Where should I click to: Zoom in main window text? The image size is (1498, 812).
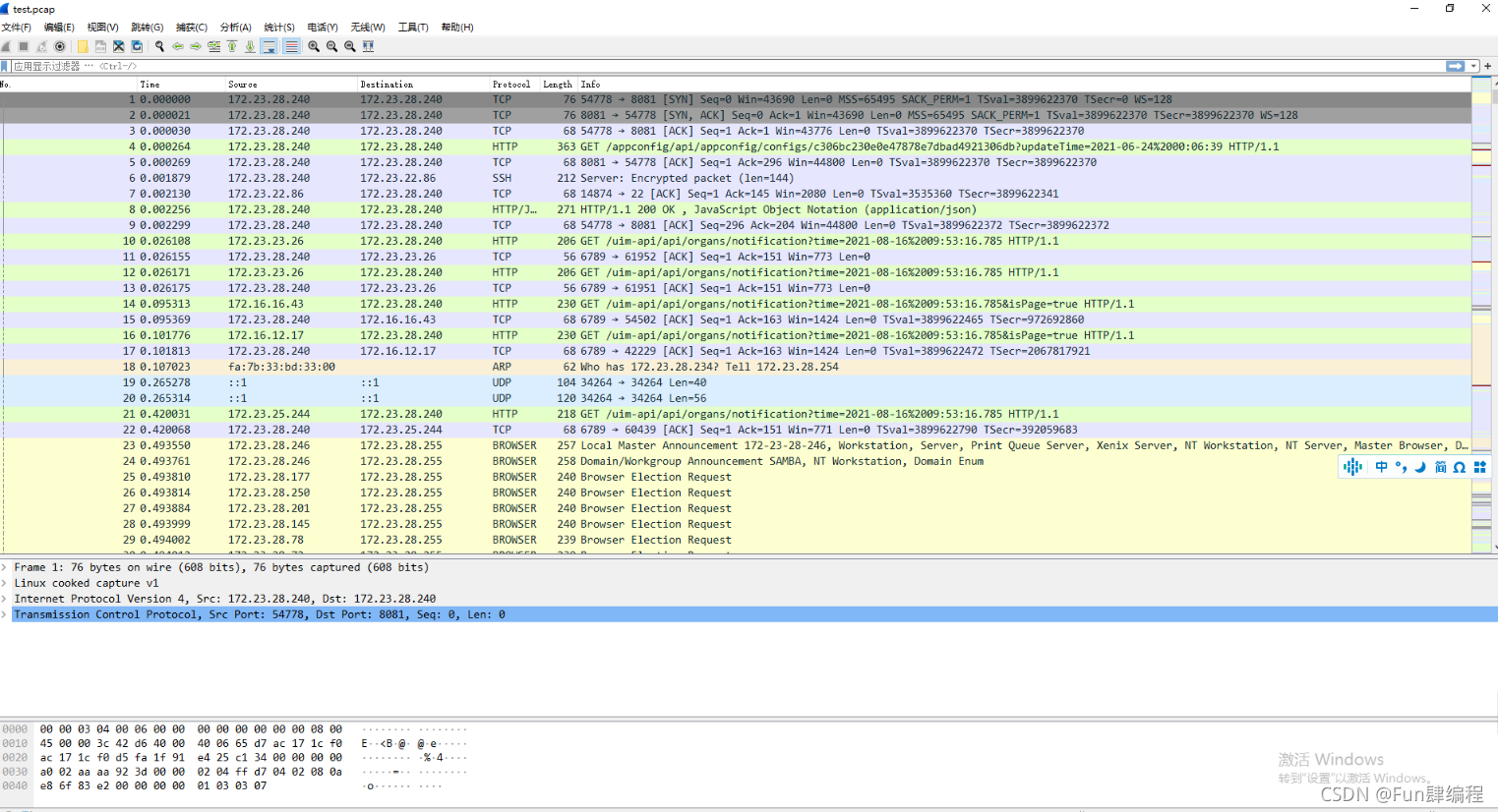(x=314, y=46)
